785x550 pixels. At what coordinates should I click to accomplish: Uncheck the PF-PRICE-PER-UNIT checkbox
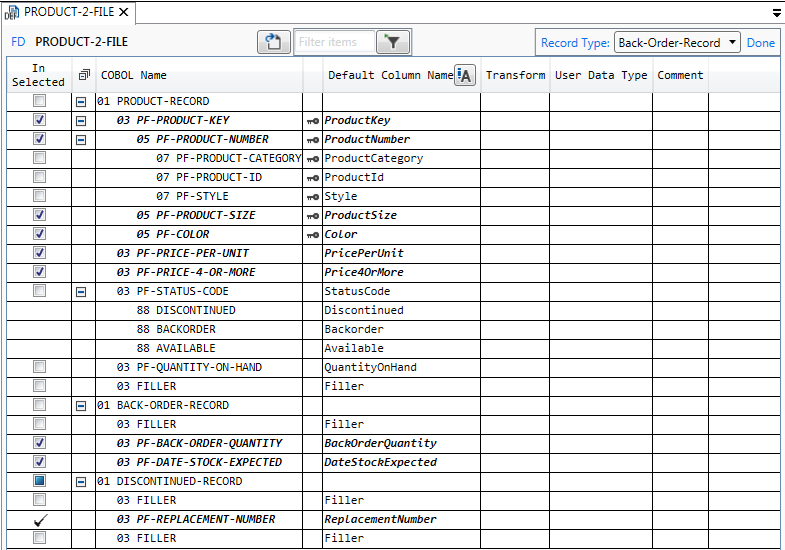click(x=39, y=254)
